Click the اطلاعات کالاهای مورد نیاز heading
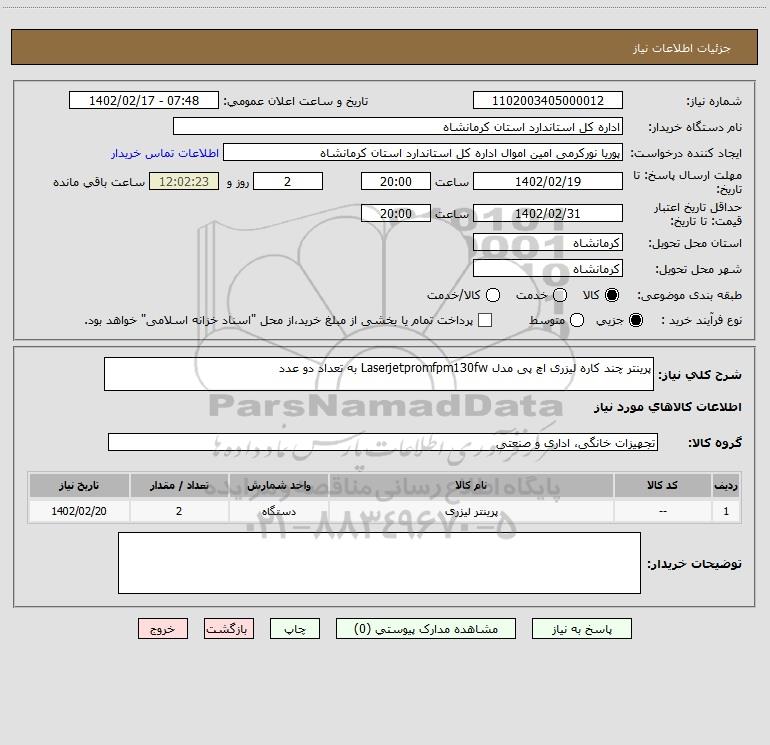This screenshot has width=770, height=745. click(x=668, y=407)
